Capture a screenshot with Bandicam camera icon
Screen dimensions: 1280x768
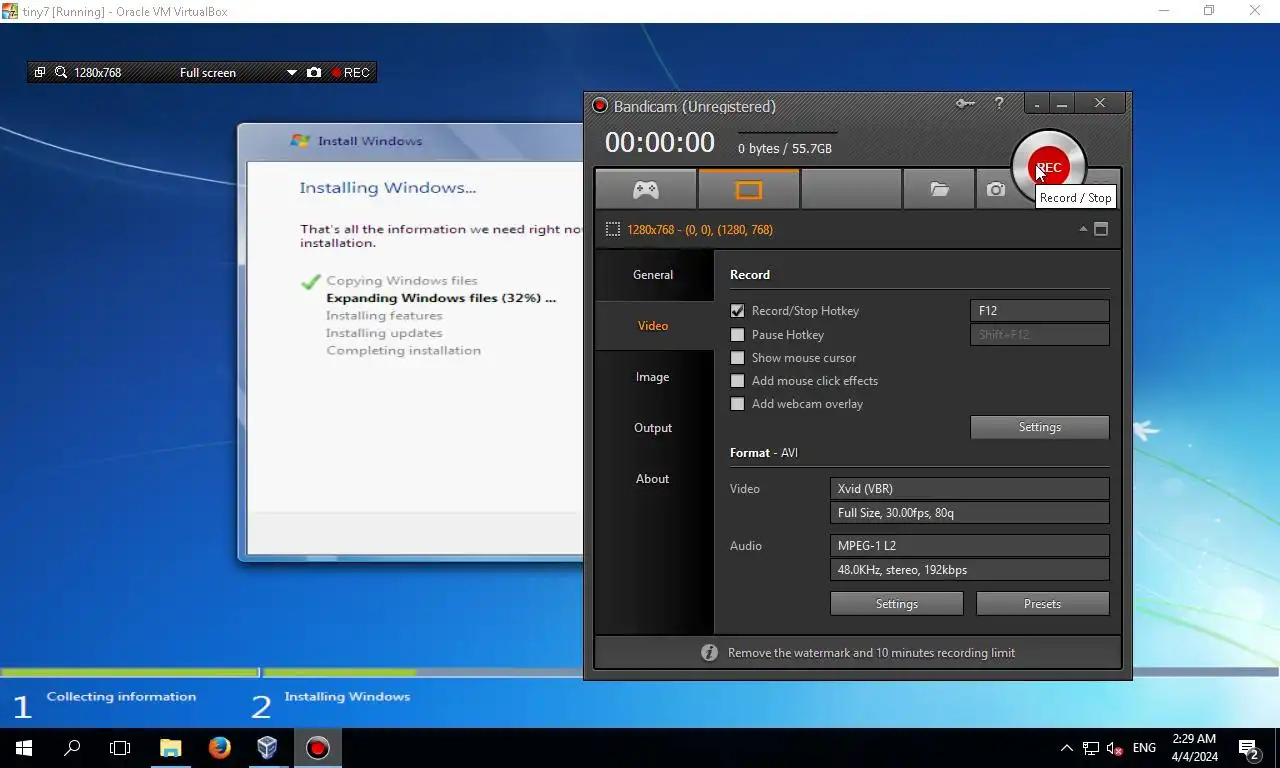(x=995, y=189)
